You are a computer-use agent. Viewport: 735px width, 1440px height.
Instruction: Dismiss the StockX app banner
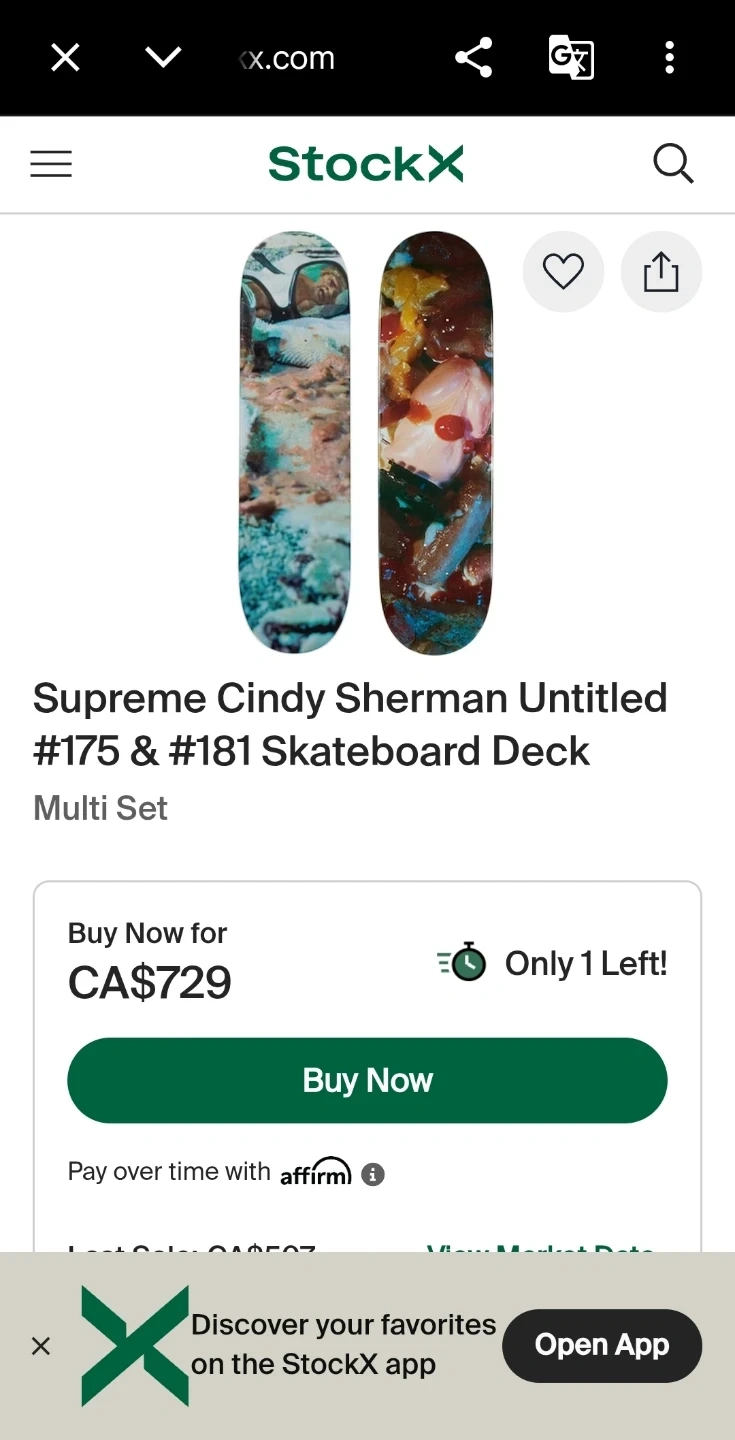41,1346
